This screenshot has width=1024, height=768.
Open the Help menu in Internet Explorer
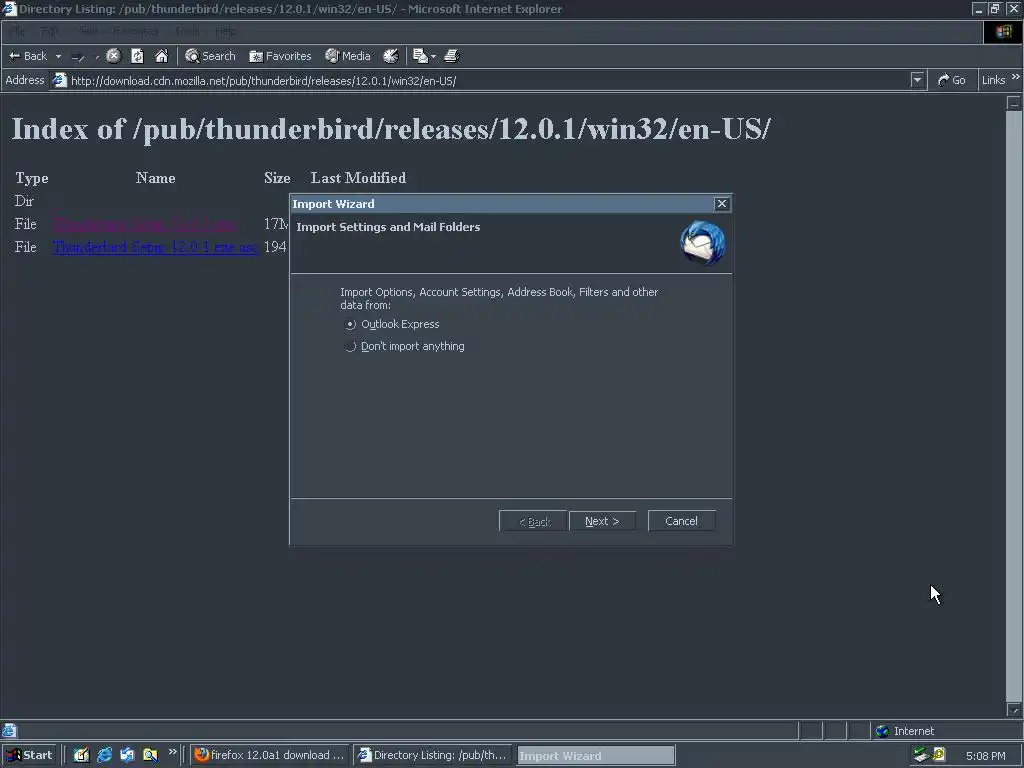(x=226, y=31)
